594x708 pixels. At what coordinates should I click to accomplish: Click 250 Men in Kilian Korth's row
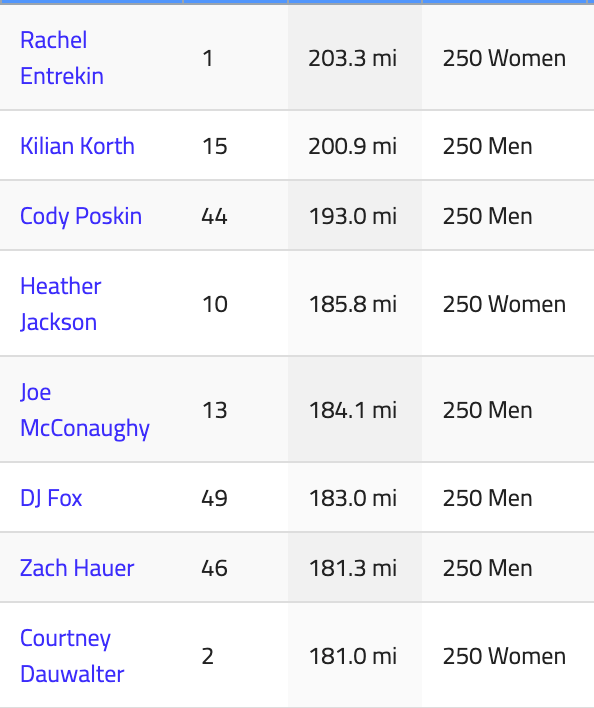(x=487, y=146)
